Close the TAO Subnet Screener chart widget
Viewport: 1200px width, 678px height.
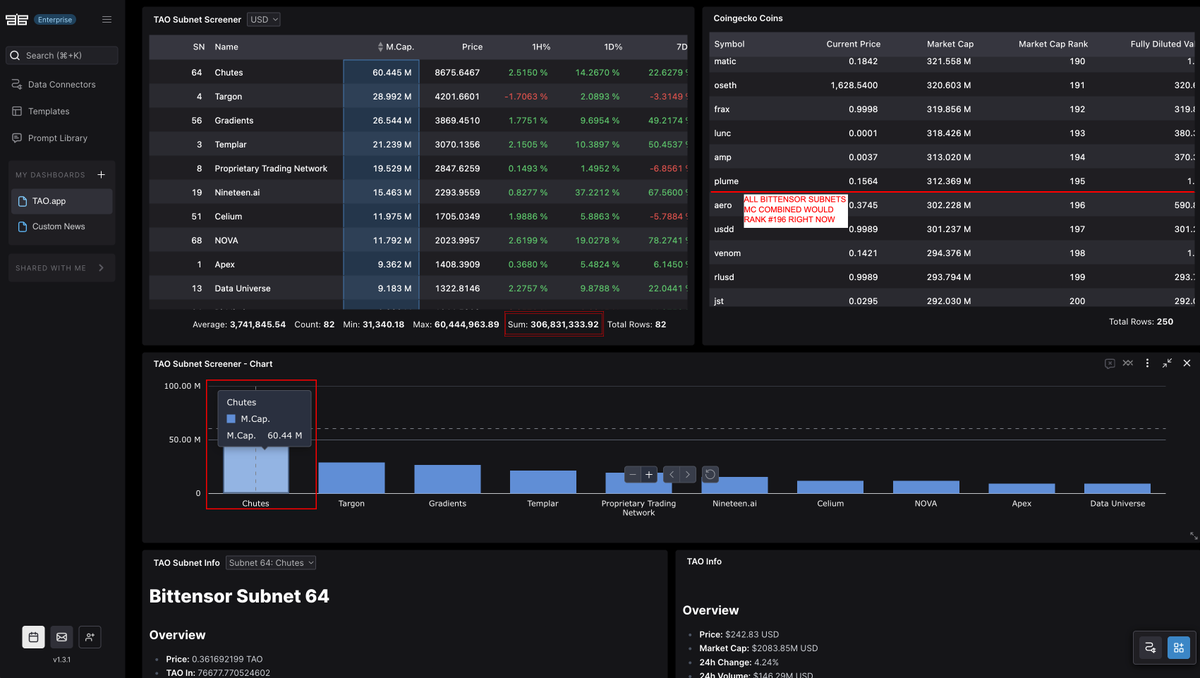[x=1187, y=363]
